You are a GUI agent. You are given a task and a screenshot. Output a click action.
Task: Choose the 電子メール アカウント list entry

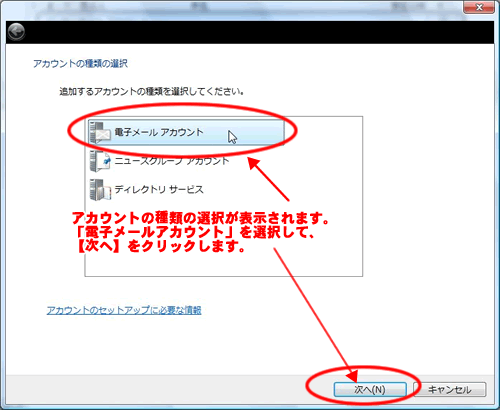pyautogui.click(x=186, y=132)
